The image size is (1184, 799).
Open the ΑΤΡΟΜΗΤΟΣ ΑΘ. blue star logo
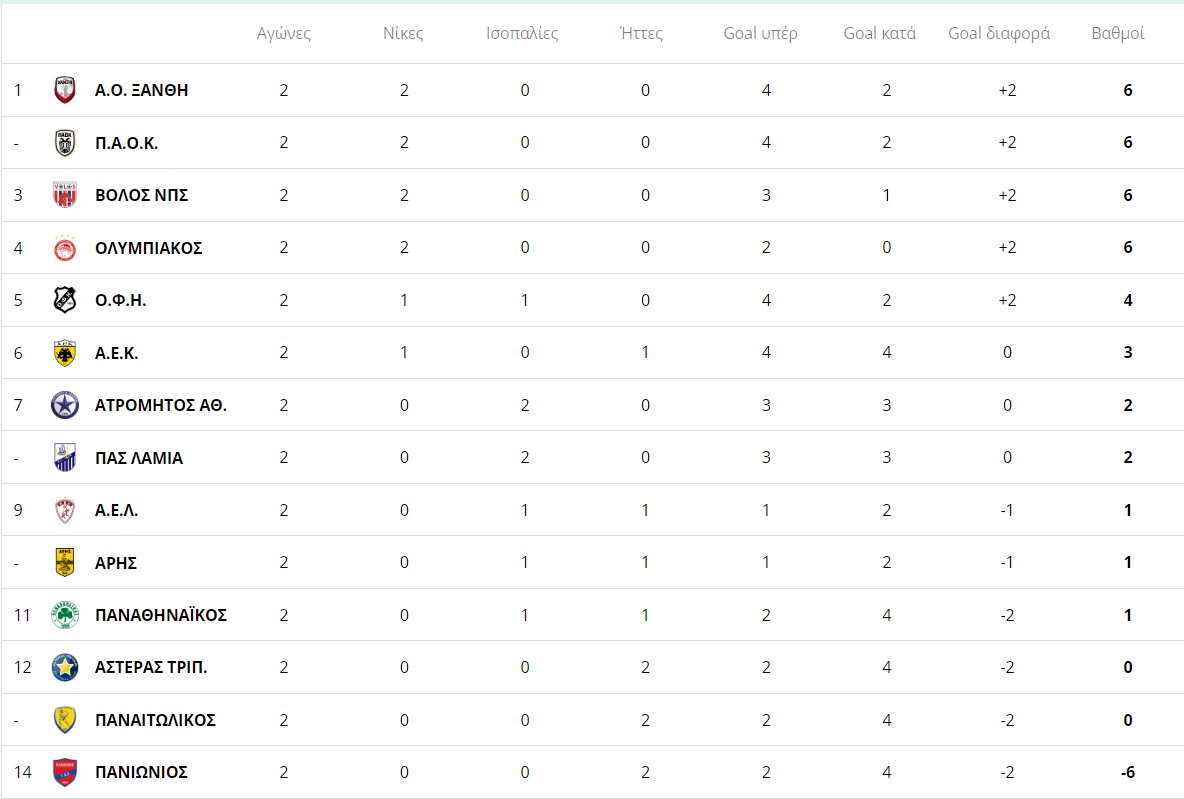pyautogui.click(x=65, y=405)
